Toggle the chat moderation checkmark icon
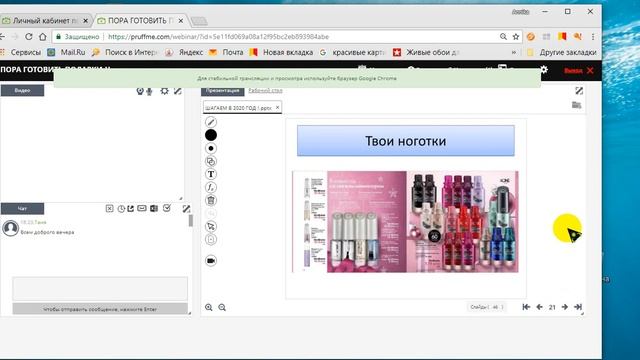Screen dimensions: 640x360 (x=167, y=208)
